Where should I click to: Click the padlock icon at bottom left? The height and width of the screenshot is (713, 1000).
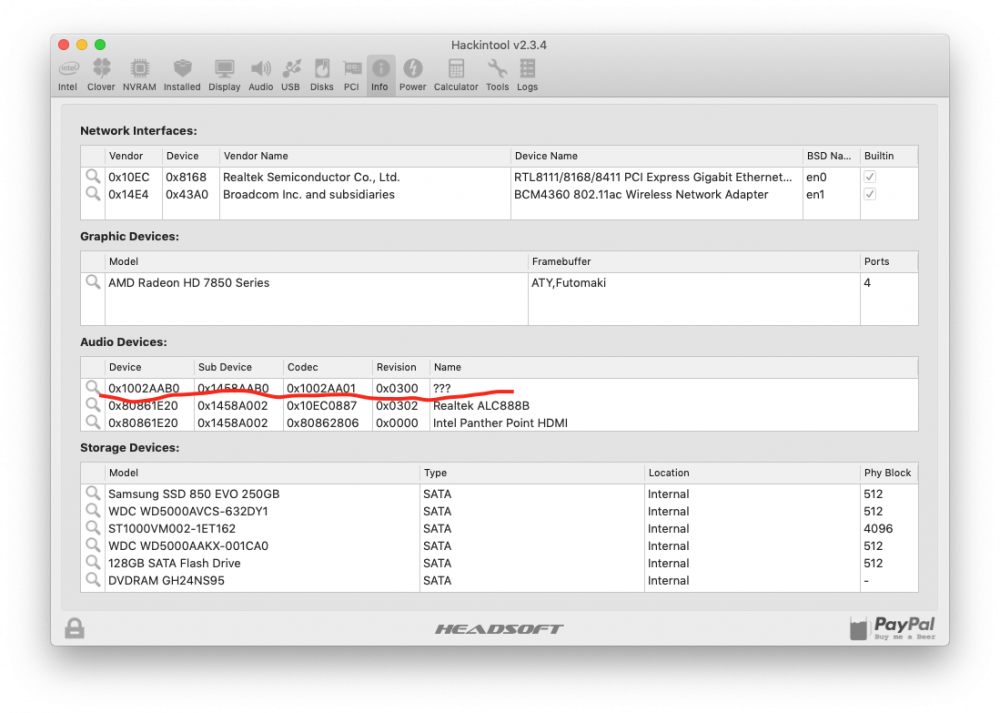[x=75, y=628]
